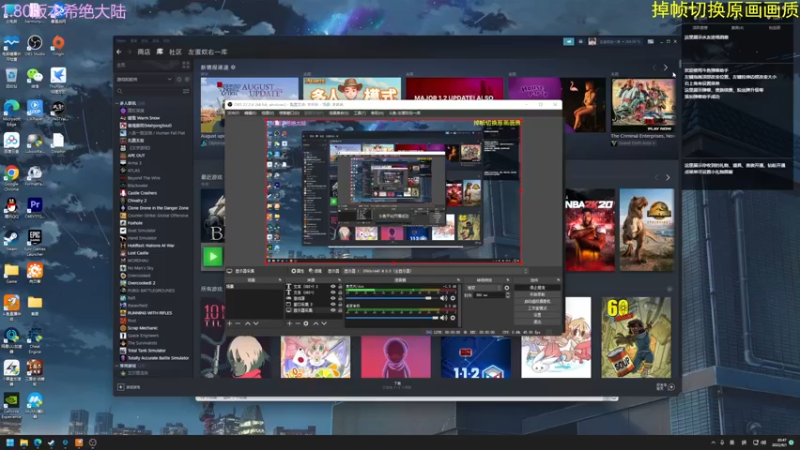Viewport: 800px width, 450px height.
Task: Remove scene with OBS minus icon
Action: [x=238, y=323]
